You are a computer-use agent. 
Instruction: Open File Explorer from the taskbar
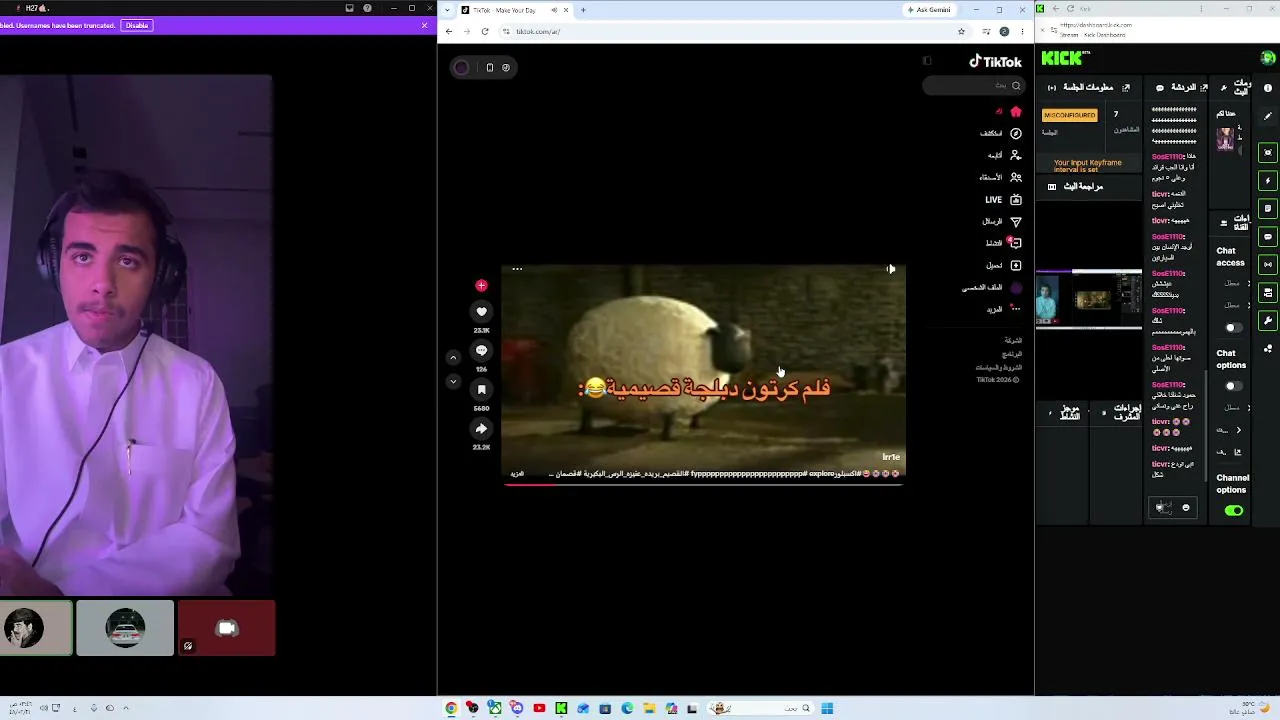(x=649, y=709)
